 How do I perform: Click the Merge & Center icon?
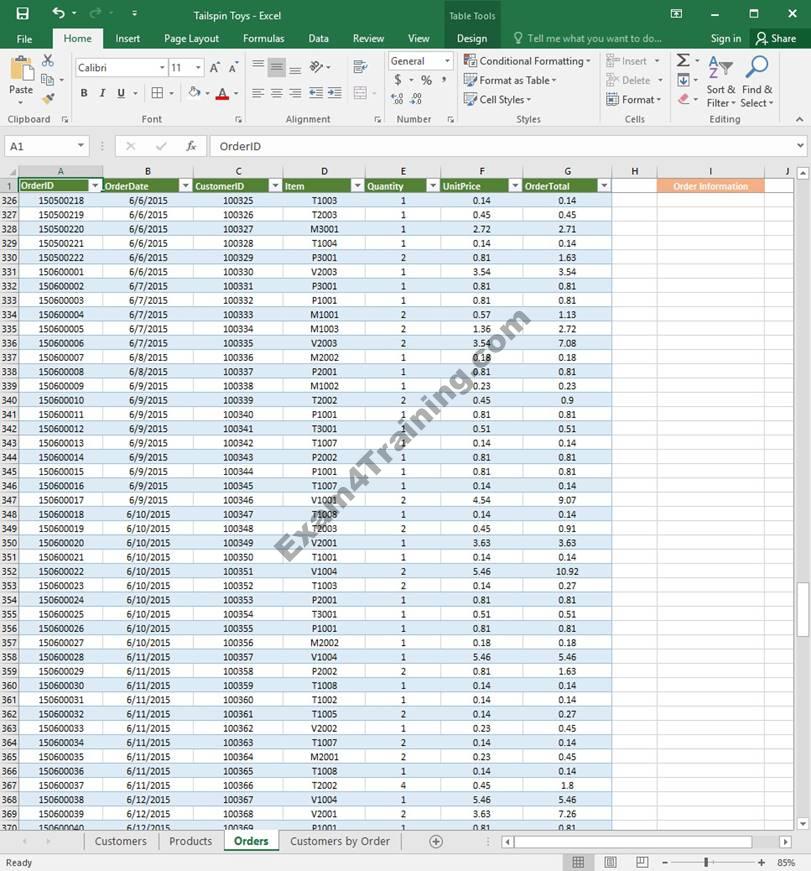pos(359,93)
